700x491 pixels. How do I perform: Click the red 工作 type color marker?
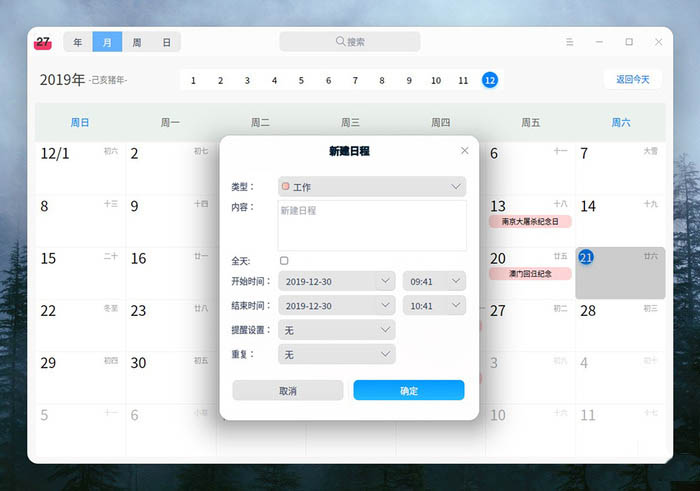pyautogui.click(x=286, y=186)
